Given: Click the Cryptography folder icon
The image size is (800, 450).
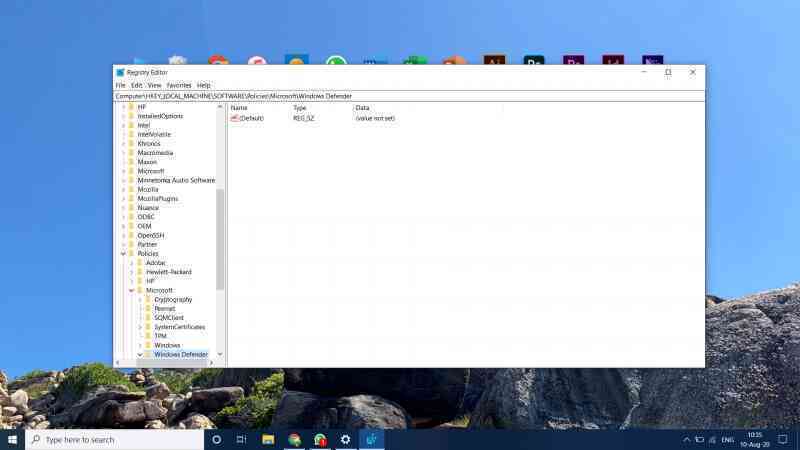Looking at the screenshot, I should [x=148, y=300].
